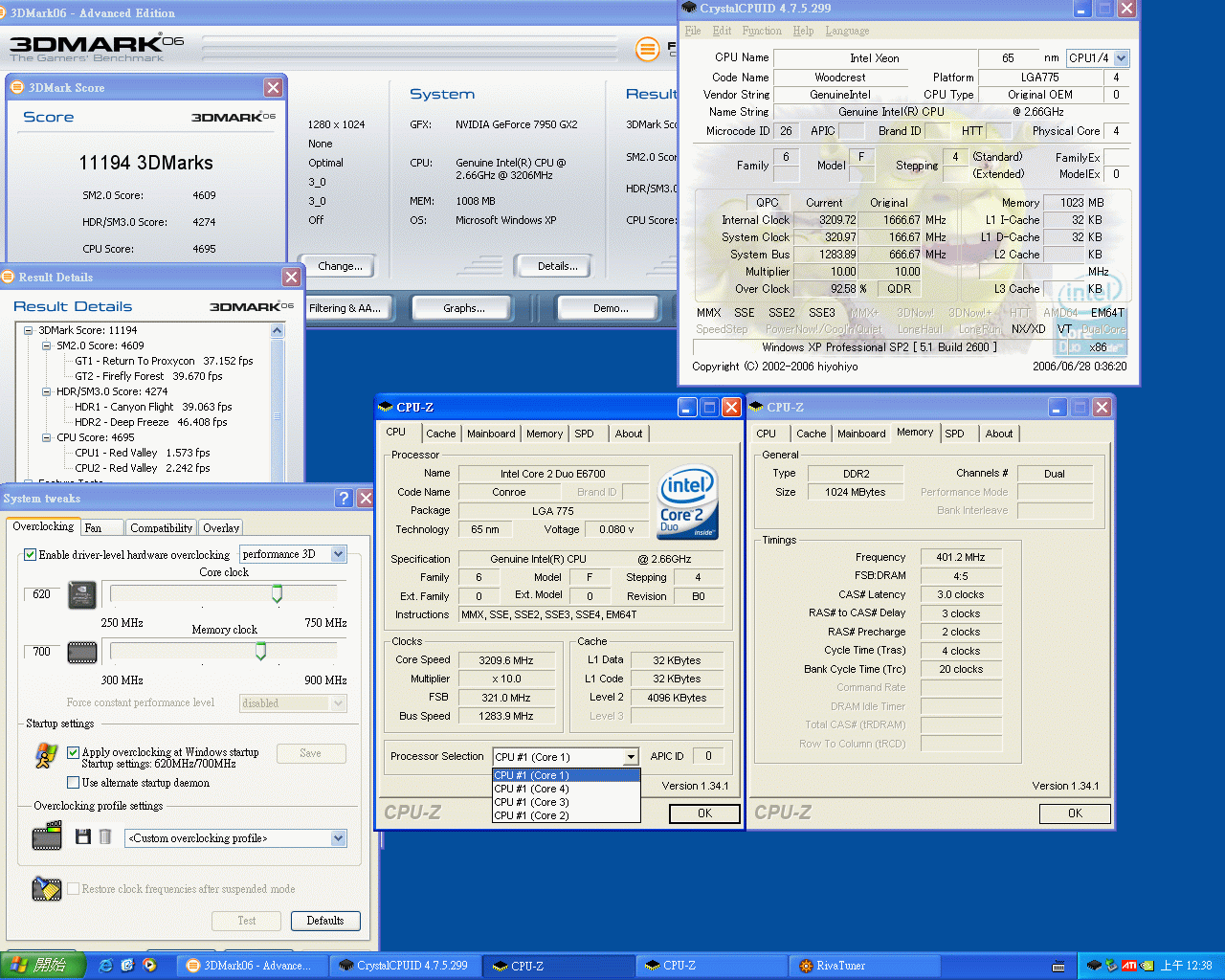1225x980 pixels.
Task: Click the 3DMark Score window title icon
Action: pyautogui.click(x=16, y=87)
